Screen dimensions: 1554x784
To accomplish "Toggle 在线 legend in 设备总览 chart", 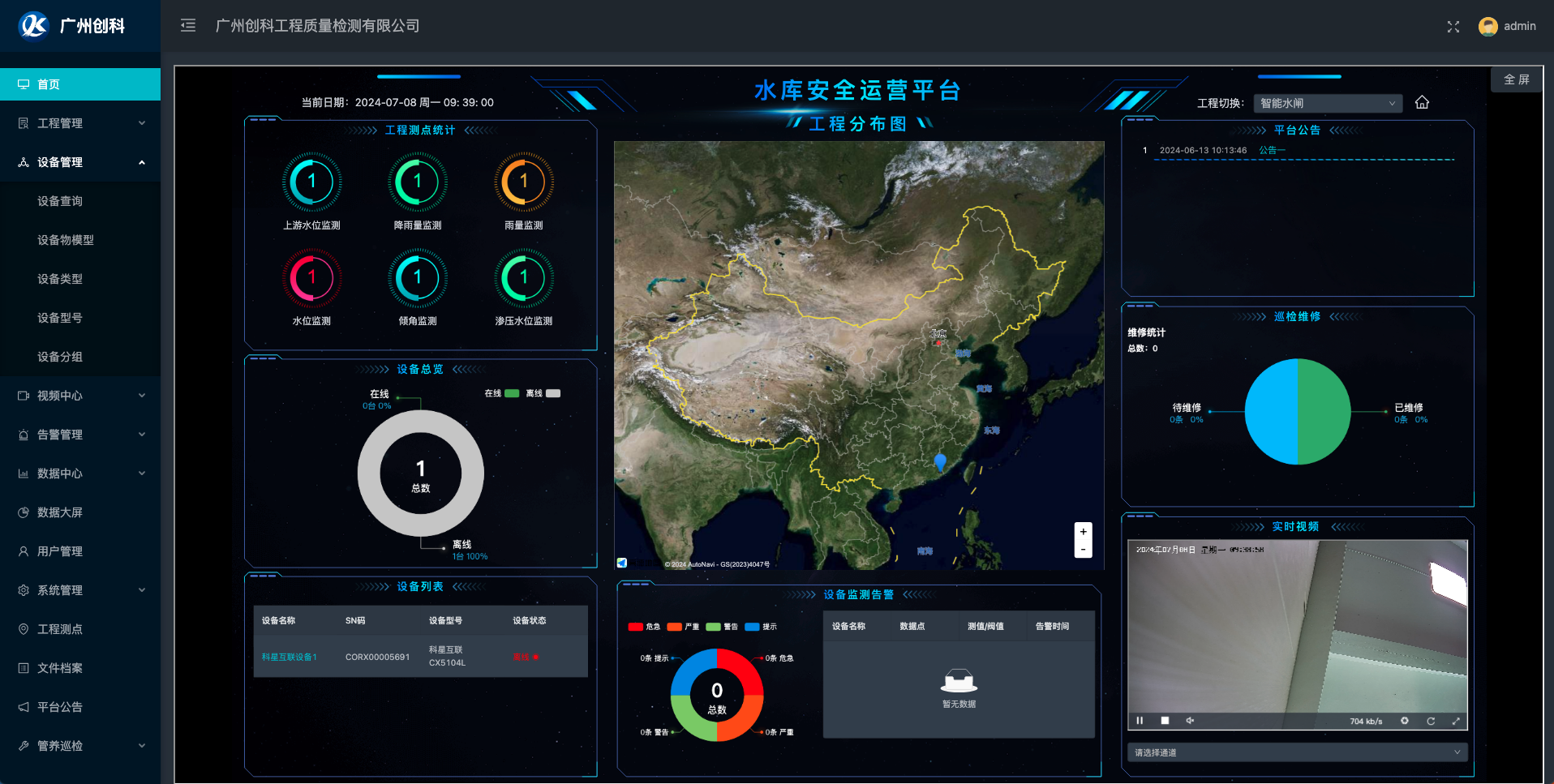I will pos(502,393).
